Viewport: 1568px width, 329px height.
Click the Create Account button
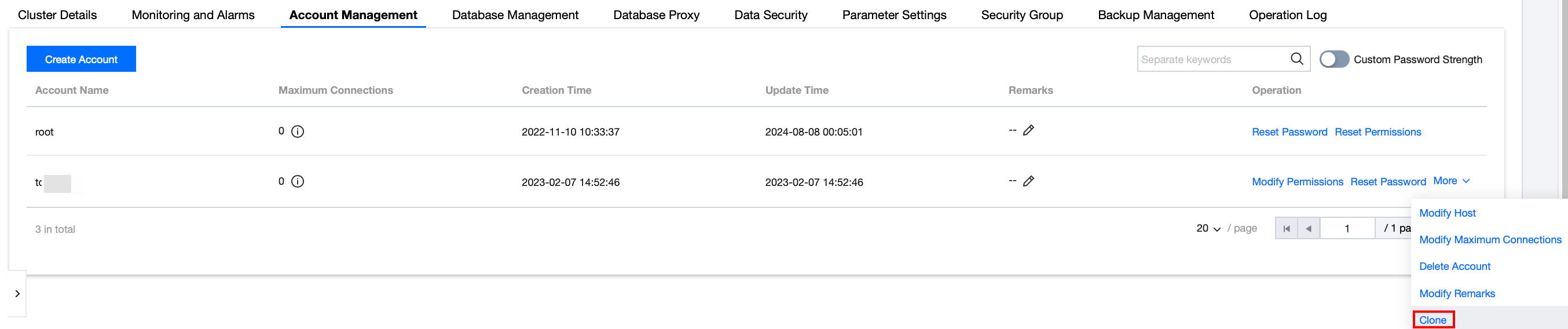tap(81, 59)
